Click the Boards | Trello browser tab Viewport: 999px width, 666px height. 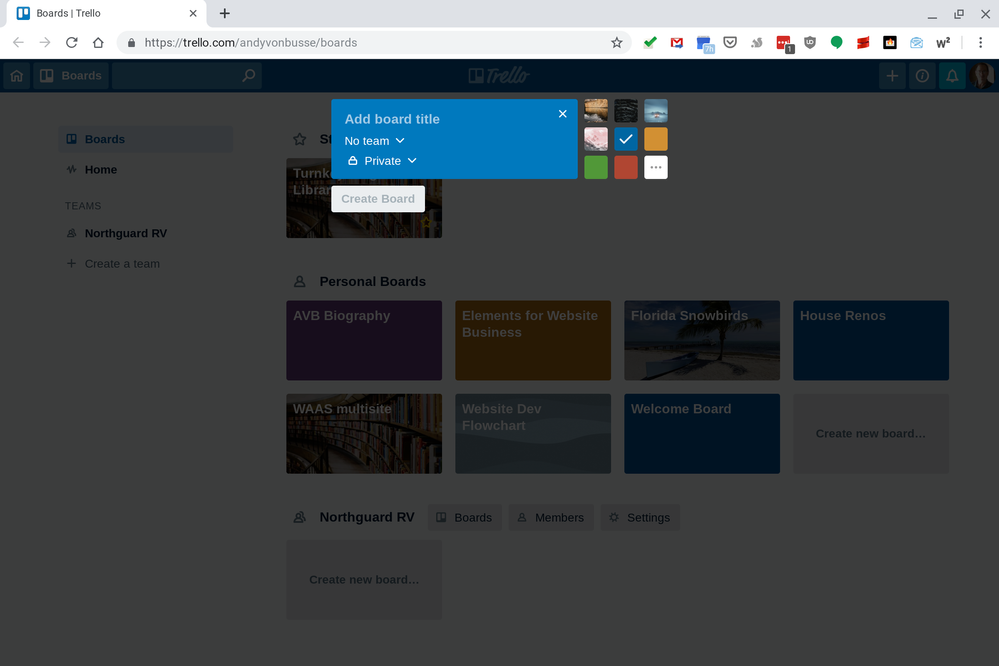(106, 13)
